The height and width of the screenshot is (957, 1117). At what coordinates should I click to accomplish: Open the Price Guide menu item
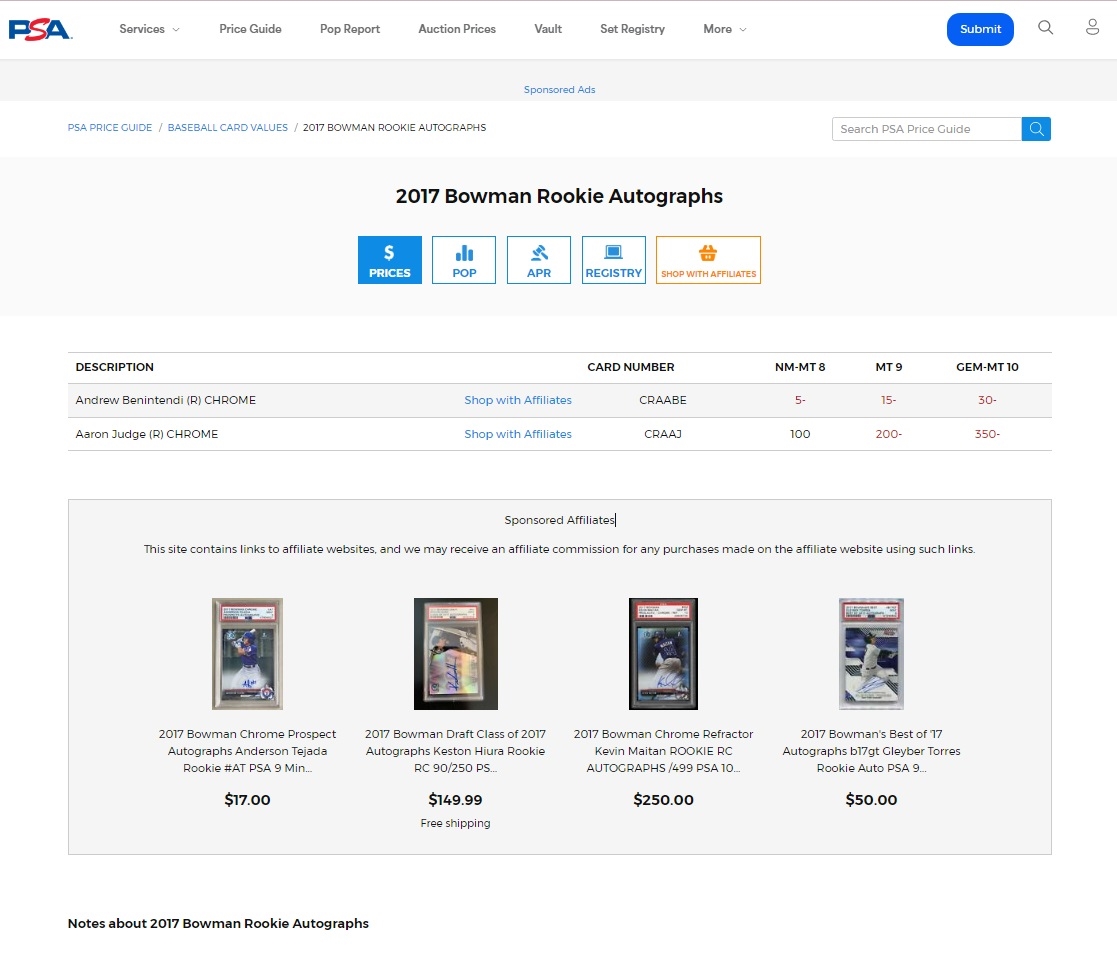(250, 29)
